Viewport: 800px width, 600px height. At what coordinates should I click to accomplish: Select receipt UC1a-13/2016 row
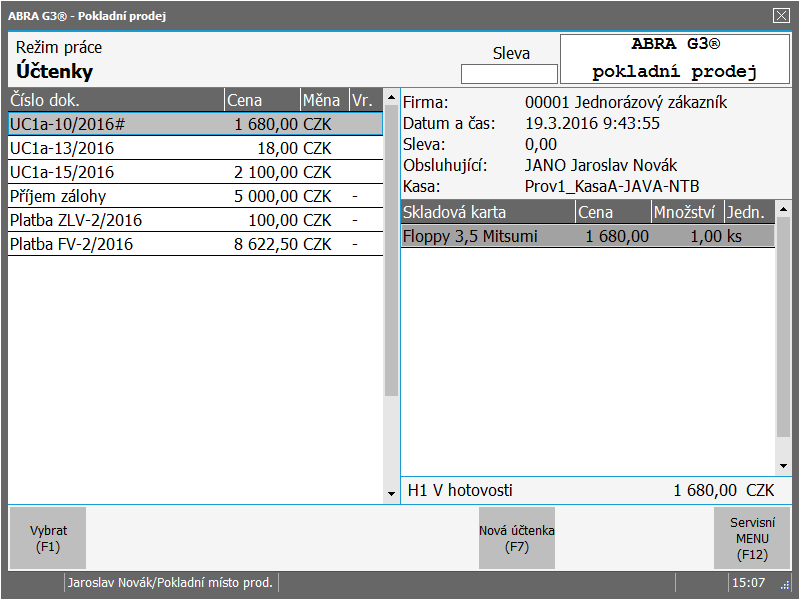[x=195, y=148]
